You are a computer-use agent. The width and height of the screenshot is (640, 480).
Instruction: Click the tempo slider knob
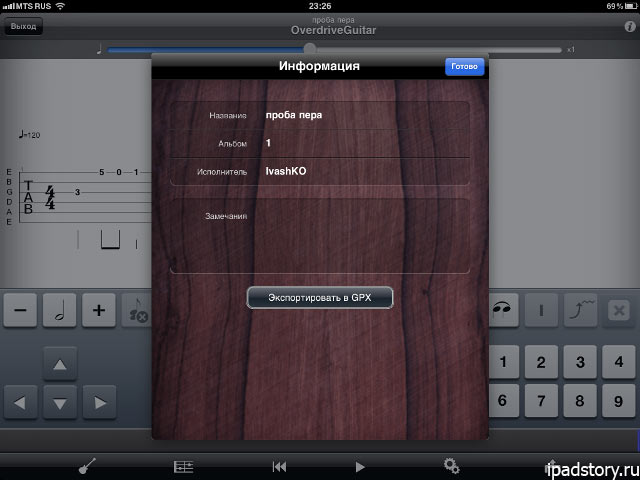pos(310,49)
